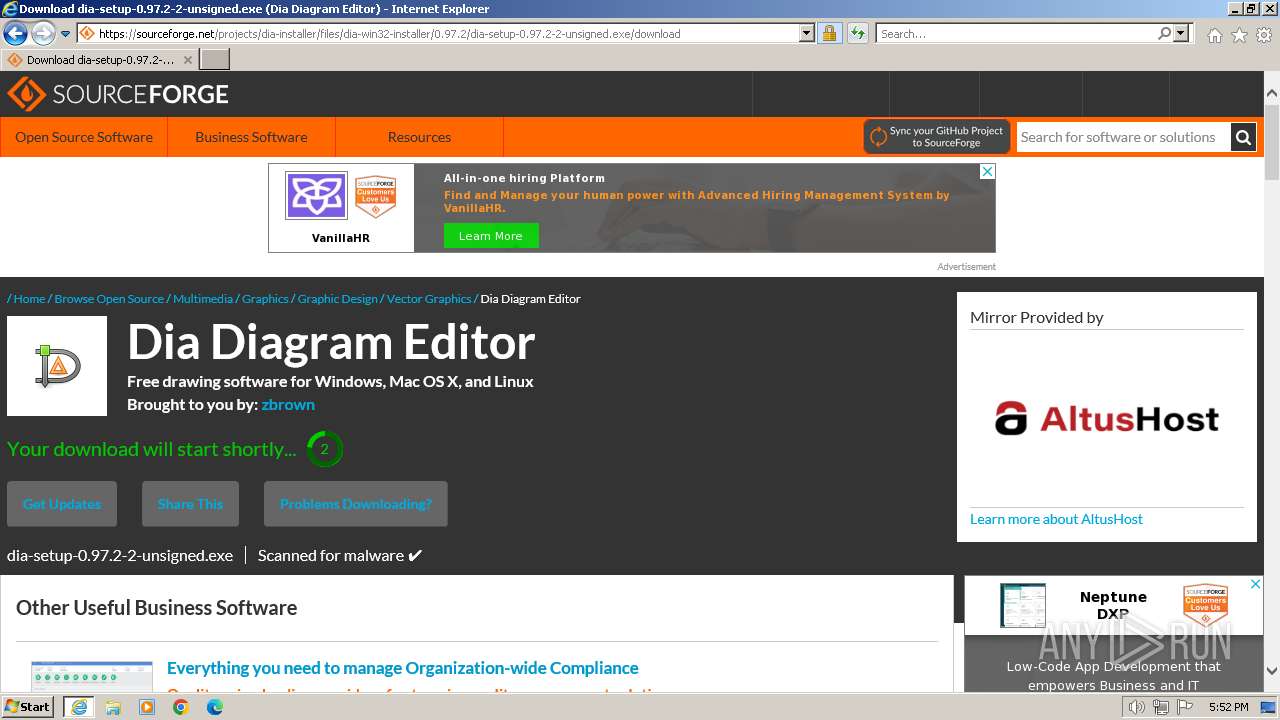Screen dimensions: 1280x720
Task: Open the search provider dropdown arrow
Action: [x=1181, y=34]
